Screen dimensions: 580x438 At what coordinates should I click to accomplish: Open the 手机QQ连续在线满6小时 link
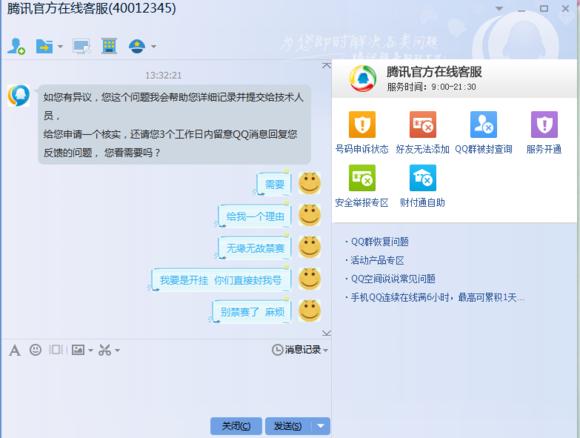437,297
